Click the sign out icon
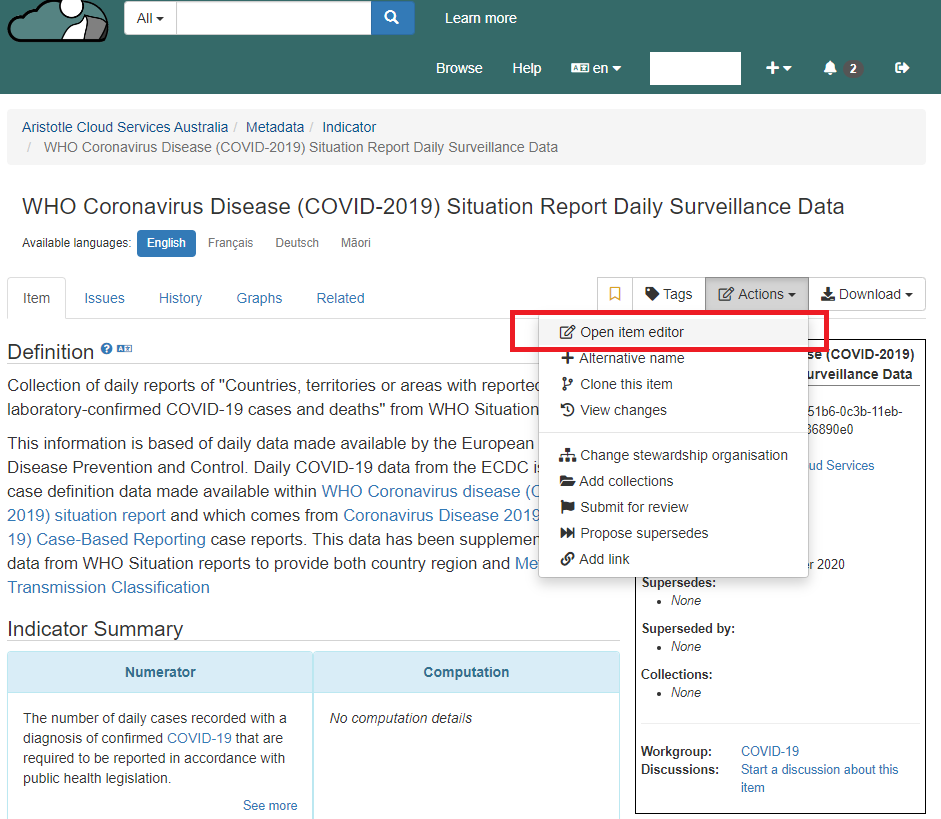941x819 pixels. (902, 68)
